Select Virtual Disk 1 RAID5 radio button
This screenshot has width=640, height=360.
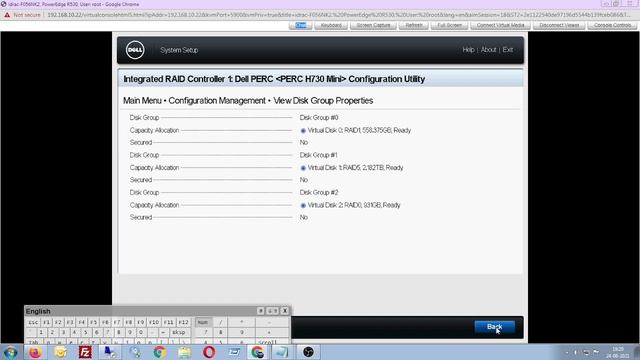303,168
